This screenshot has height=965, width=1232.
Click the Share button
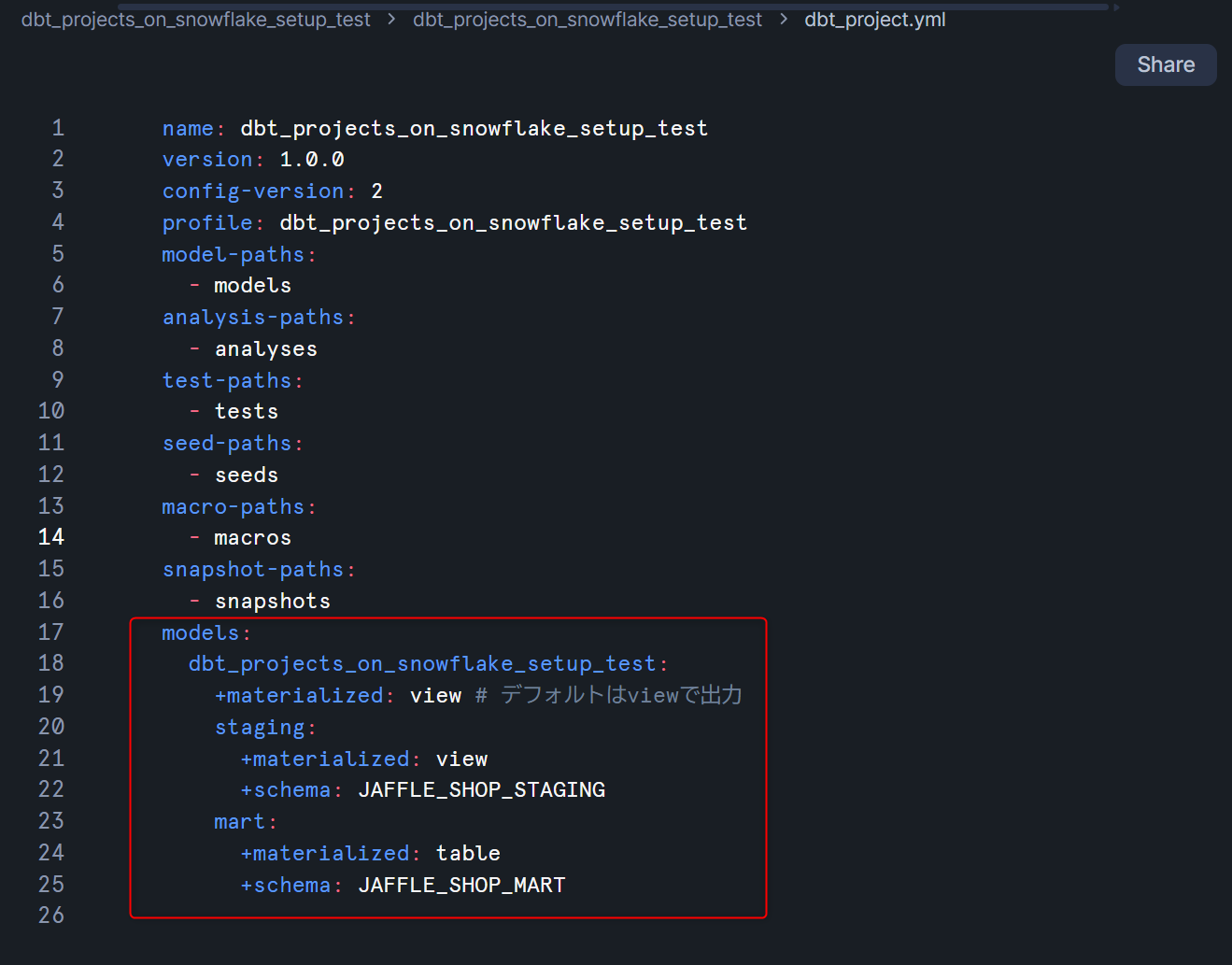pyautogui.click(x=1165, y=64)
